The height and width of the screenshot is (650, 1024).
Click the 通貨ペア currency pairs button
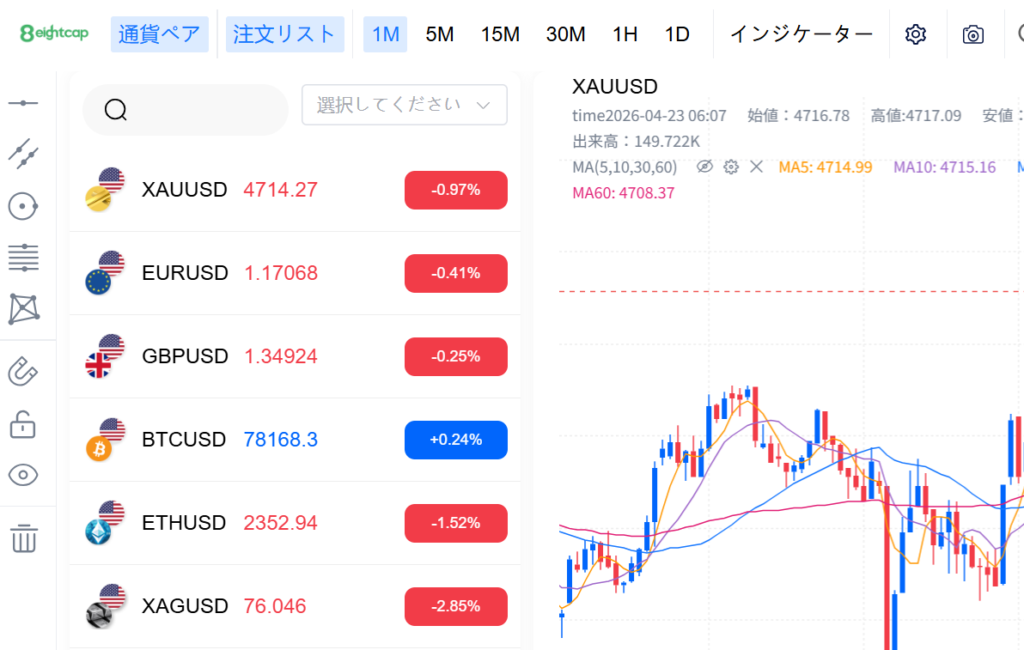click(159, 34)
